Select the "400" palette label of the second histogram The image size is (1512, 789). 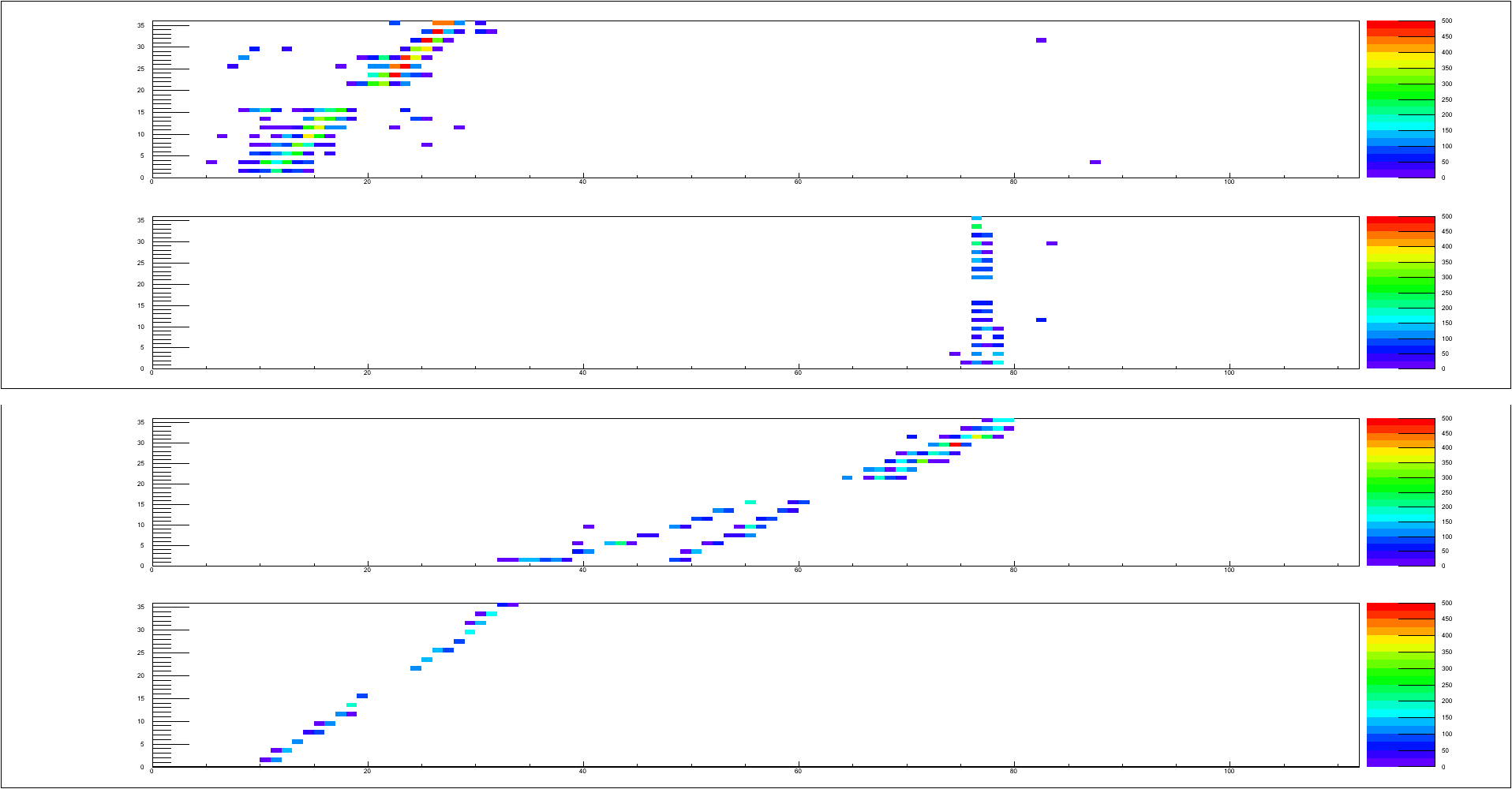pos(1447,246)
